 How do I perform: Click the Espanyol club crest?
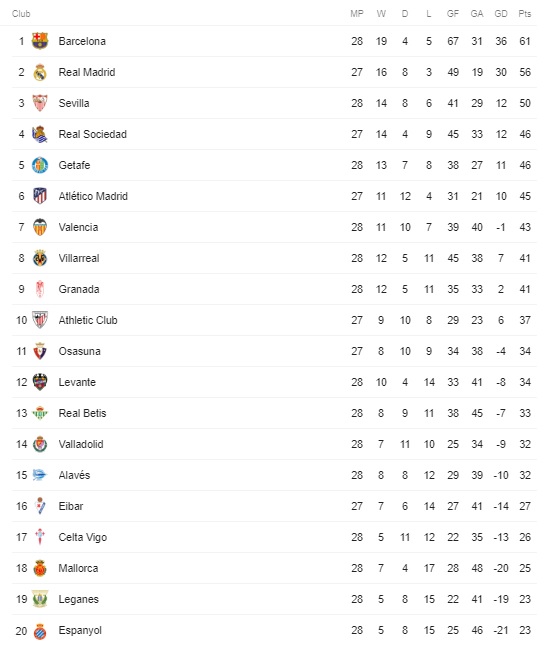40,630
